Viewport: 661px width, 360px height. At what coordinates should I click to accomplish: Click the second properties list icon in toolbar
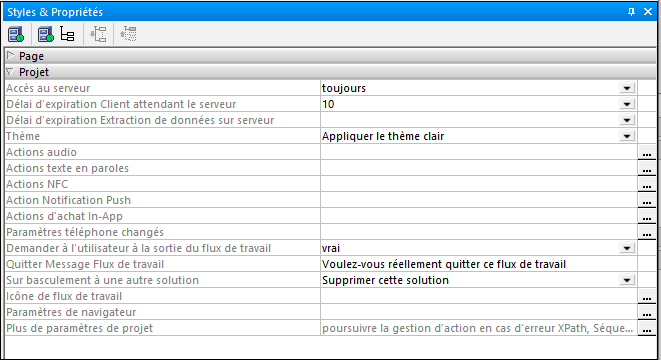(46, 34)
